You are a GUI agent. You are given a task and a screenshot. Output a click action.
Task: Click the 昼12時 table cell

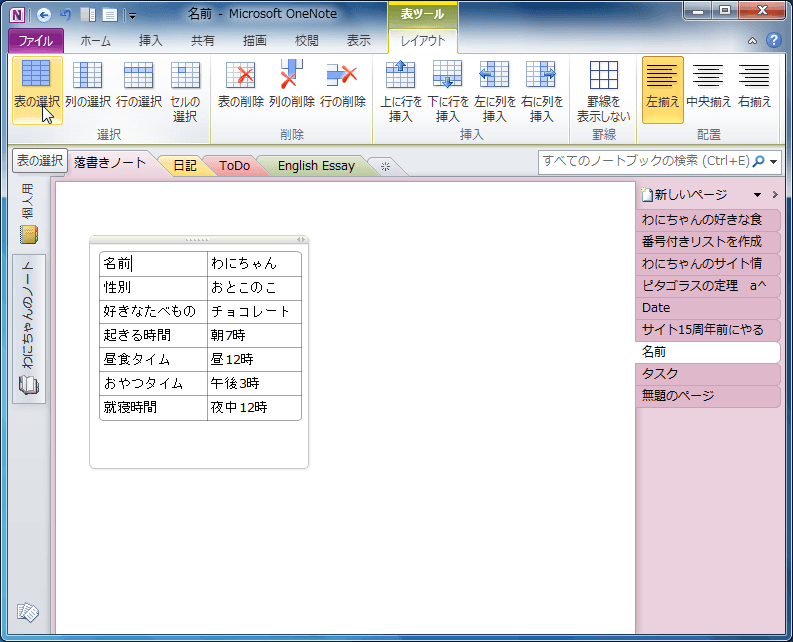pos(254,359)
